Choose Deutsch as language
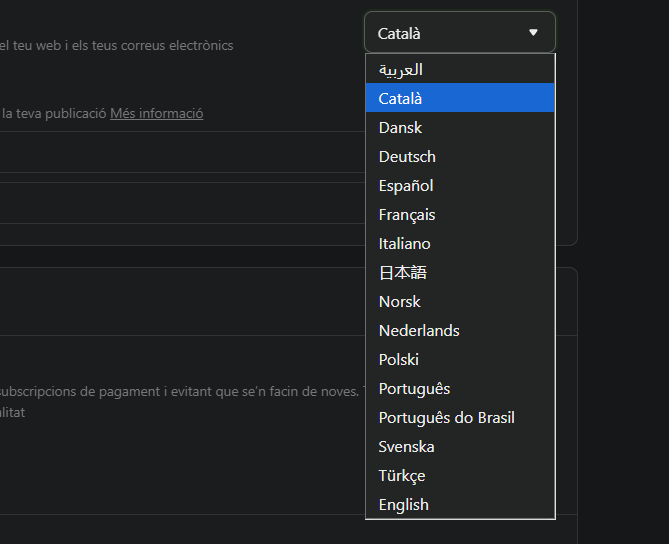 point(460,156)
